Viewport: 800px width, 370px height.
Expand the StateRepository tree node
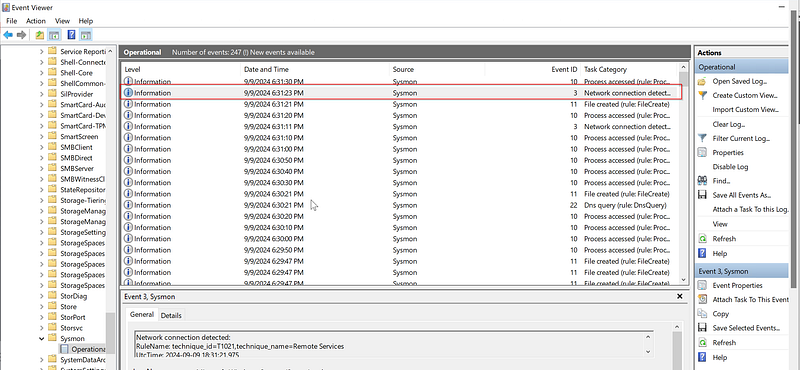(x=42, y=189)
